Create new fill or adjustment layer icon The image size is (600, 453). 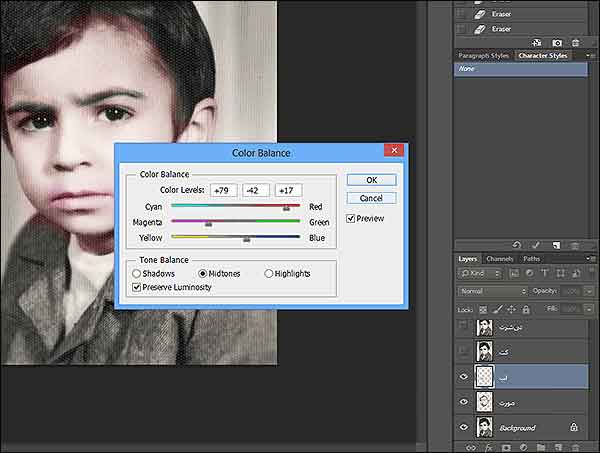(x=523, y=448)
